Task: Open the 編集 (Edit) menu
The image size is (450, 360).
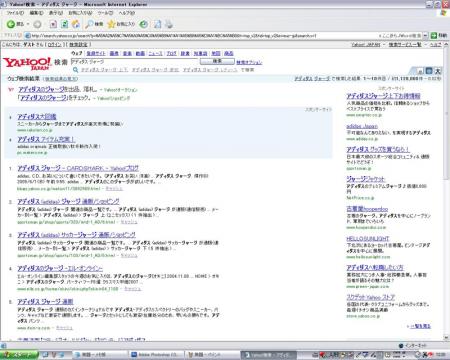Action: click(x=36, y=13)
